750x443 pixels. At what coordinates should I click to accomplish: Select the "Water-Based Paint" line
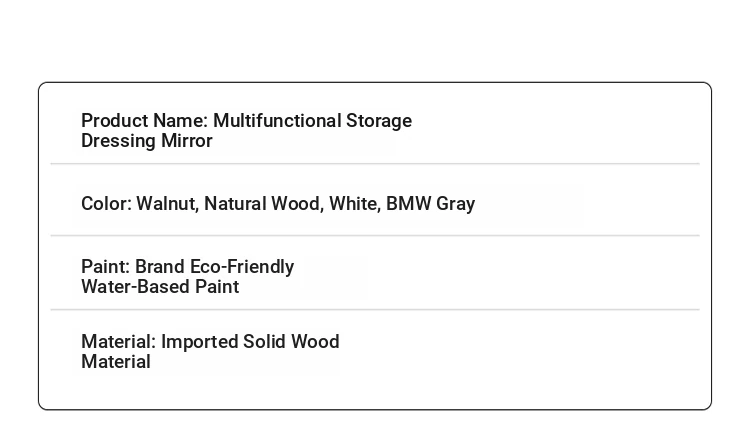click(160, 287)
